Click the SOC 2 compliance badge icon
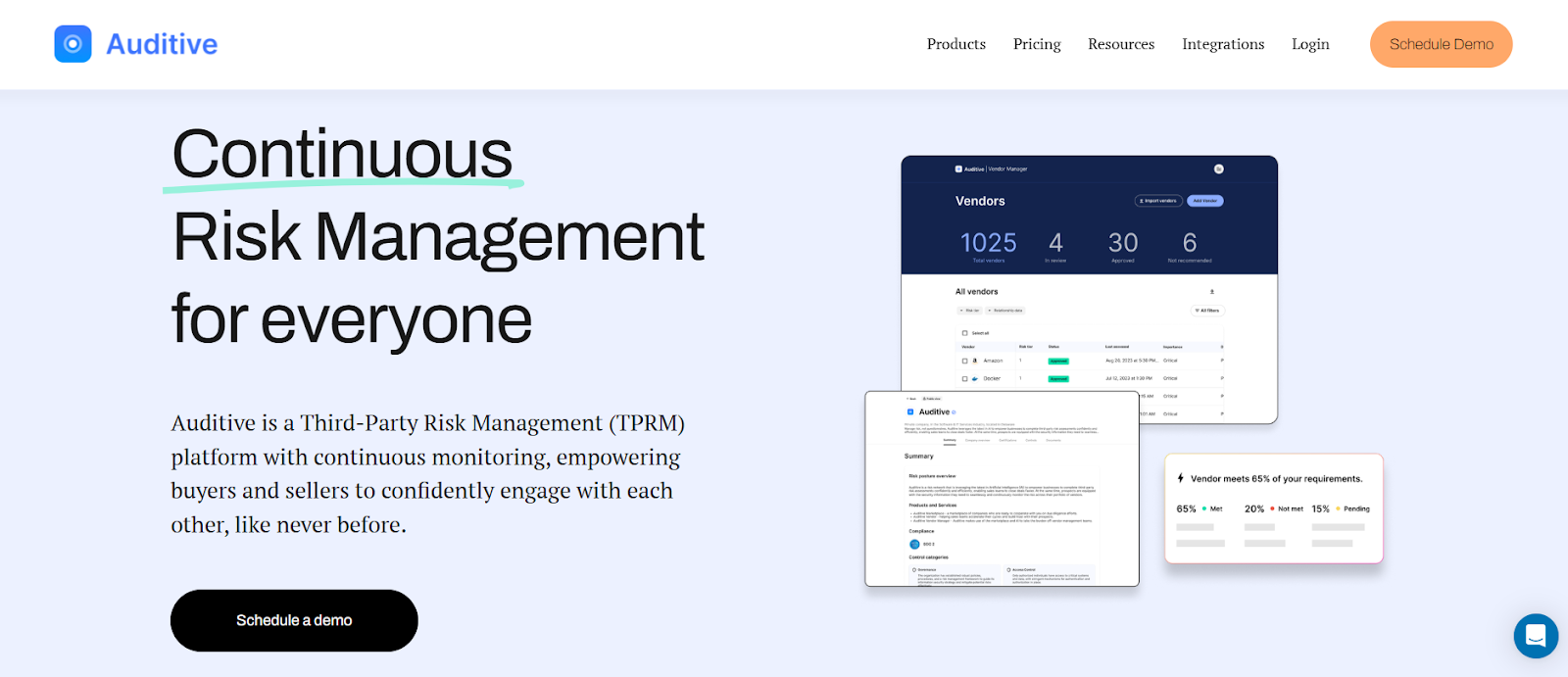The width and height of the screenshot is (1568, 677). pyautogui.click(x=914, y=544)
